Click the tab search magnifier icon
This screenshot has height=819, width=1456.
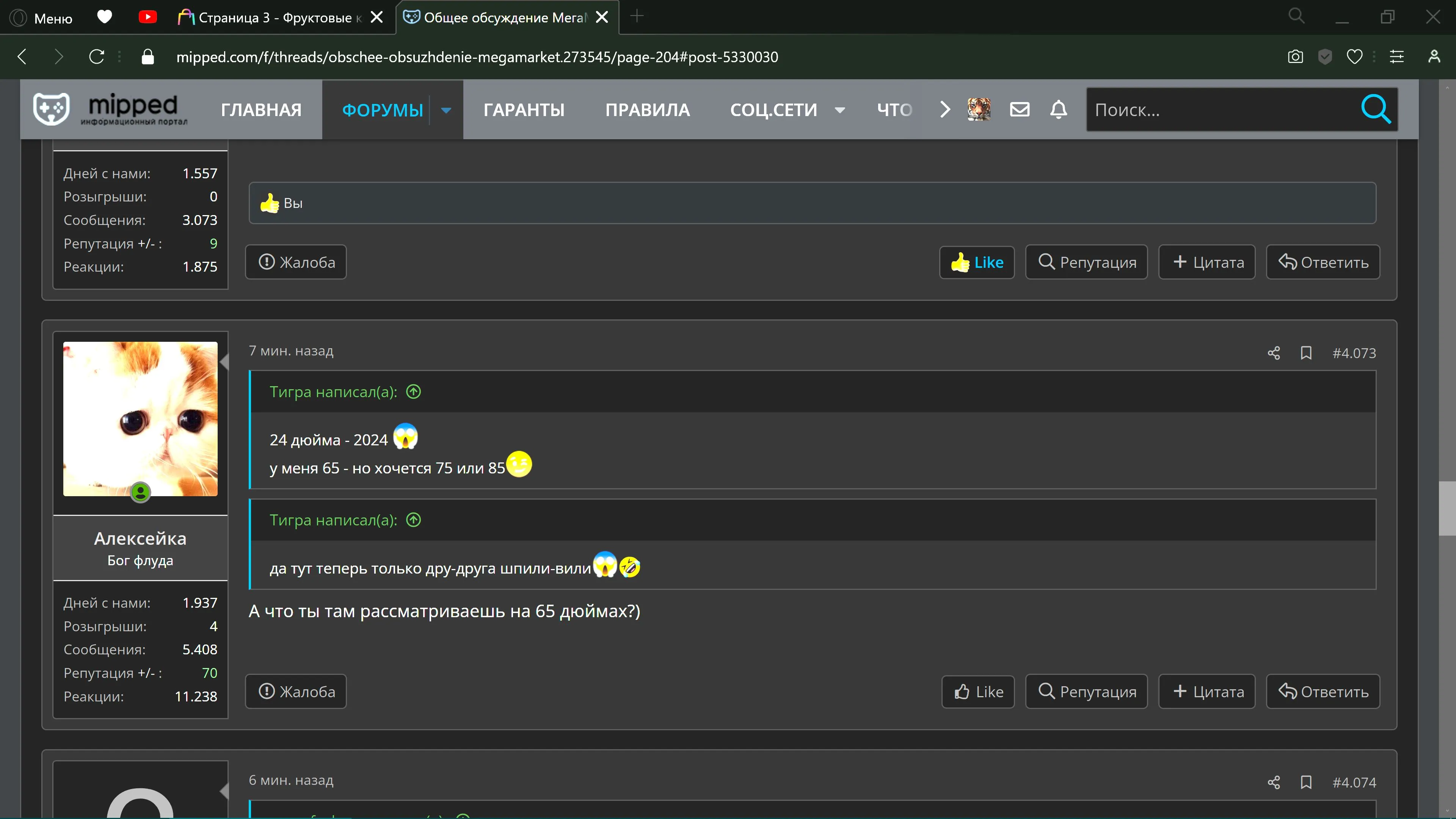point(1296,16)
